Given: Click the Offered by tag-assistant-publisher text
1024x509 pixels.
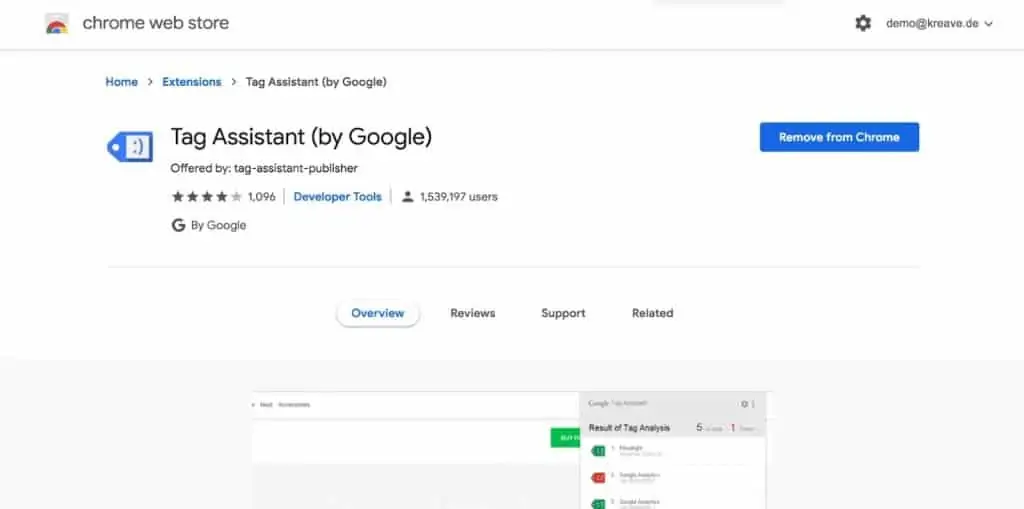Looking at the screenshot, I should click(x=264, y=169).
